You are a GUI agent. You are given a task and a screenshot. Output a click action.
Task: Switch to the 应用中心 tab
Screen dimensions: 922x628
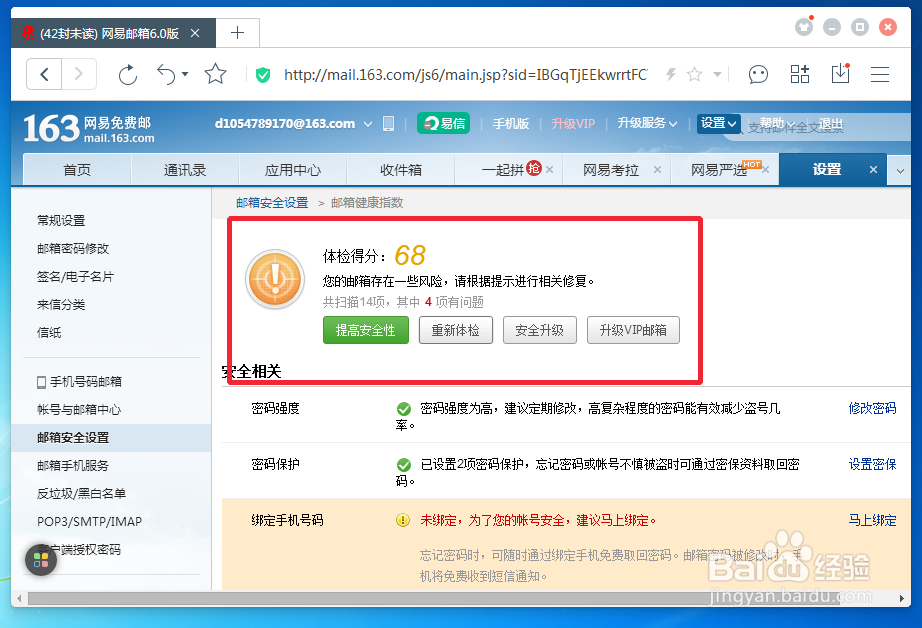pyautogui.click(x=293, y=170)
